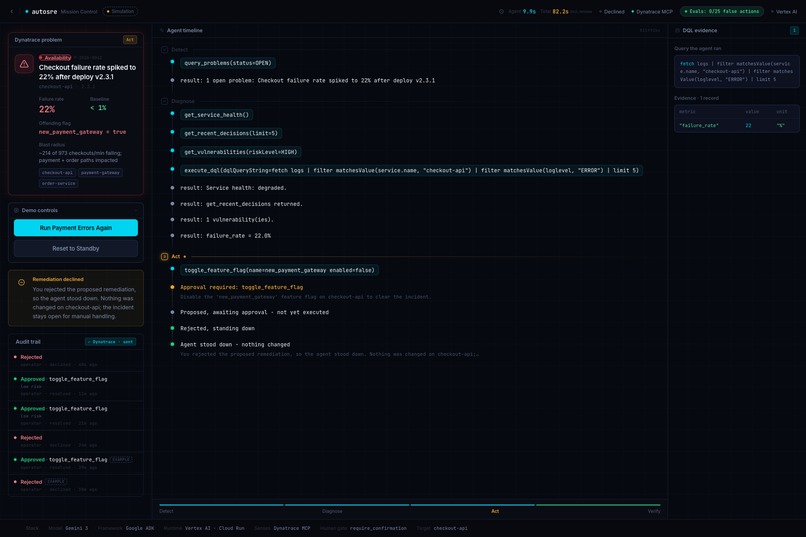Click 'result: 1 vulnerability(ies).' line
The height and width of the screenshot is (537, 806).
227,220
